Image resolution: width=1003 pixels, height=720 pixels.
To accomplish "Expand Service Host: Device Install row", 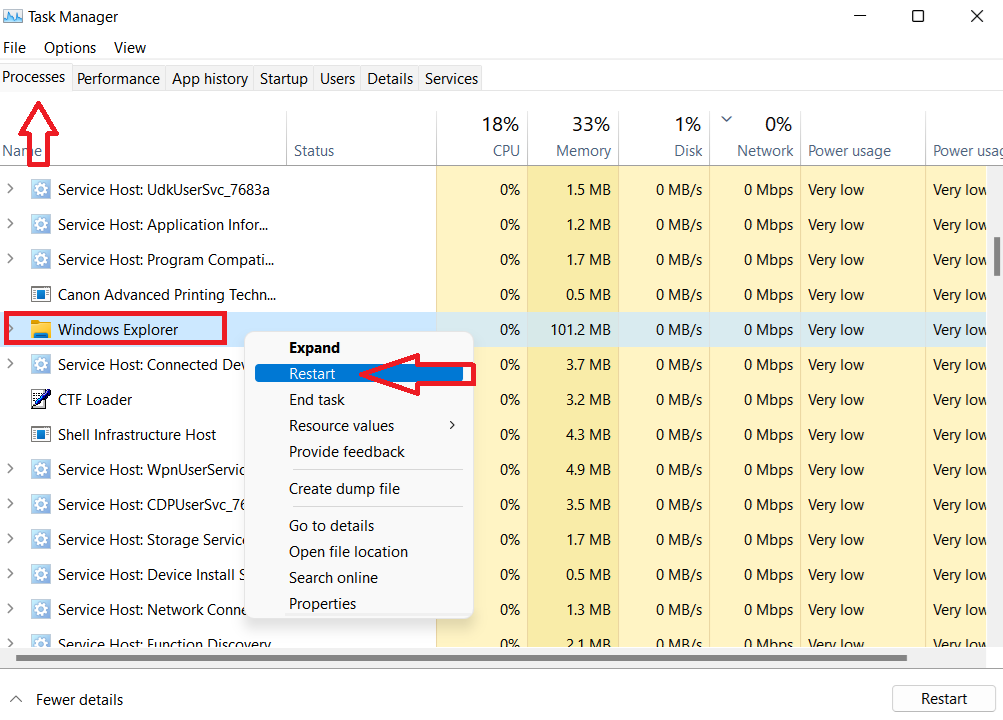I will pyautogui.click(x=10, y=574).
